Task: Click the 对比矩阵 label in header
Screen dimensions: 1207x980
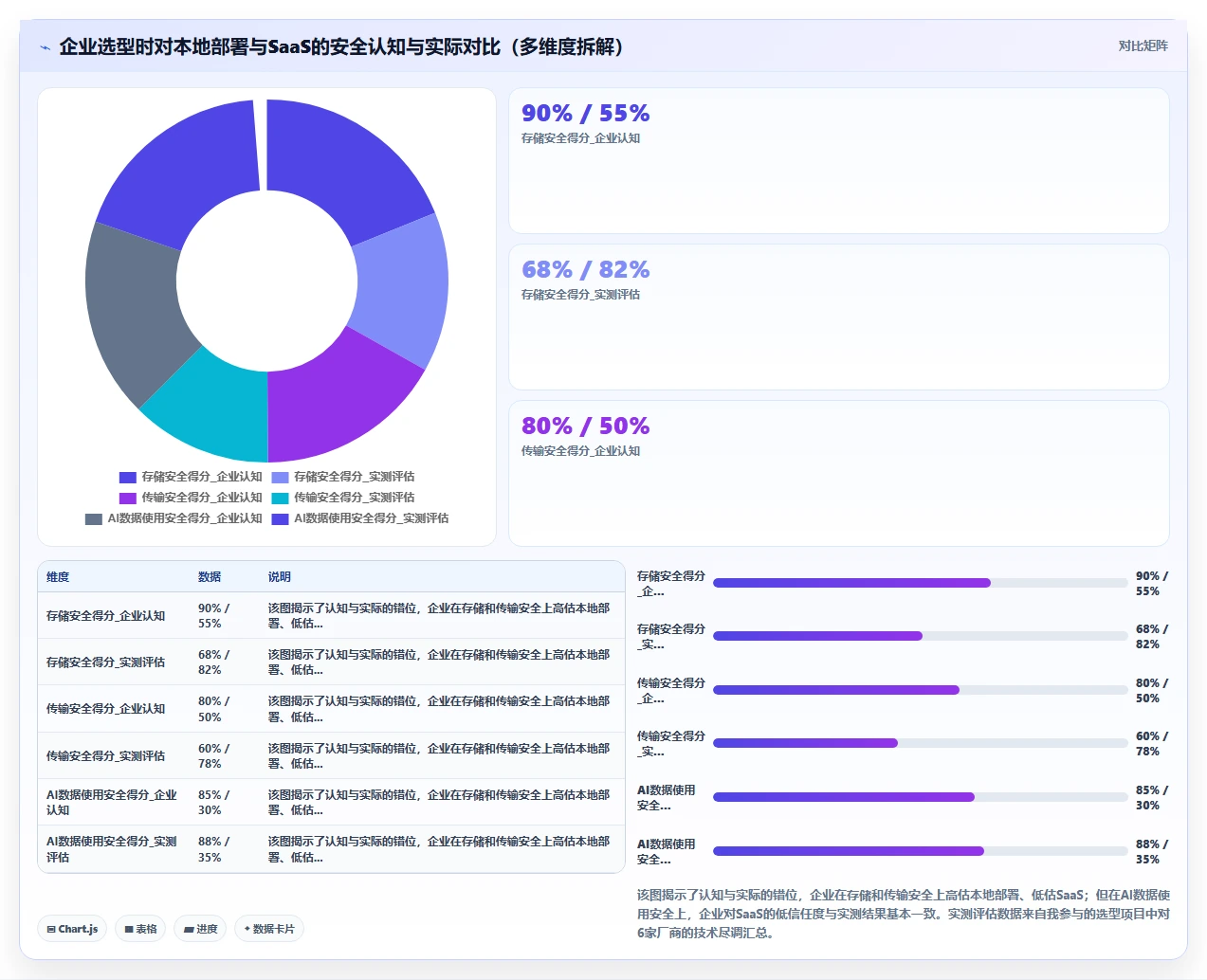Action: point(1143,45)
